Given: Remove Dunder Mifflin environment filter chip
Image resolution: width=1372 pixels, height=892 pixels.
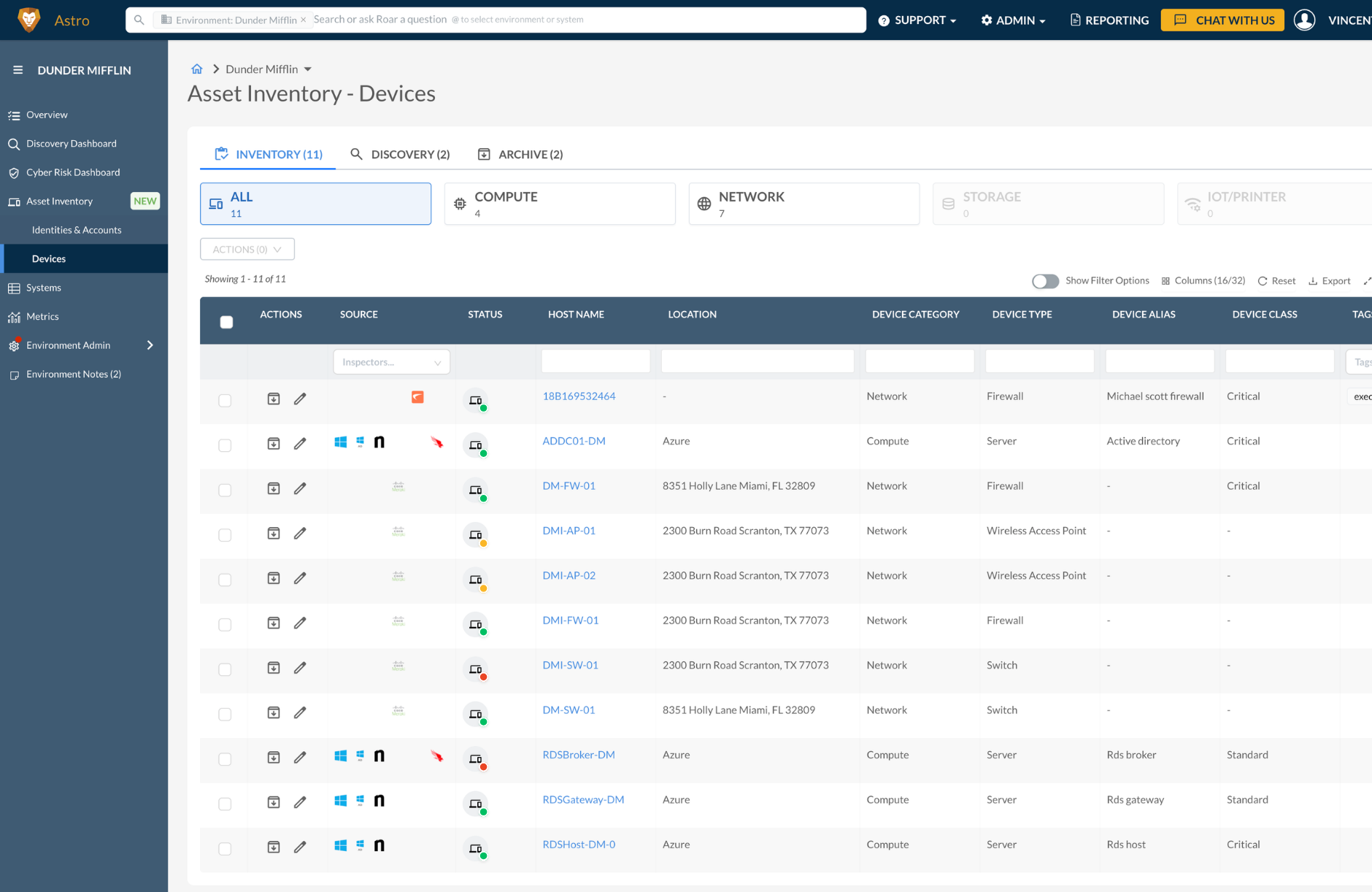Looking at the screenshot, I should 304,20.
